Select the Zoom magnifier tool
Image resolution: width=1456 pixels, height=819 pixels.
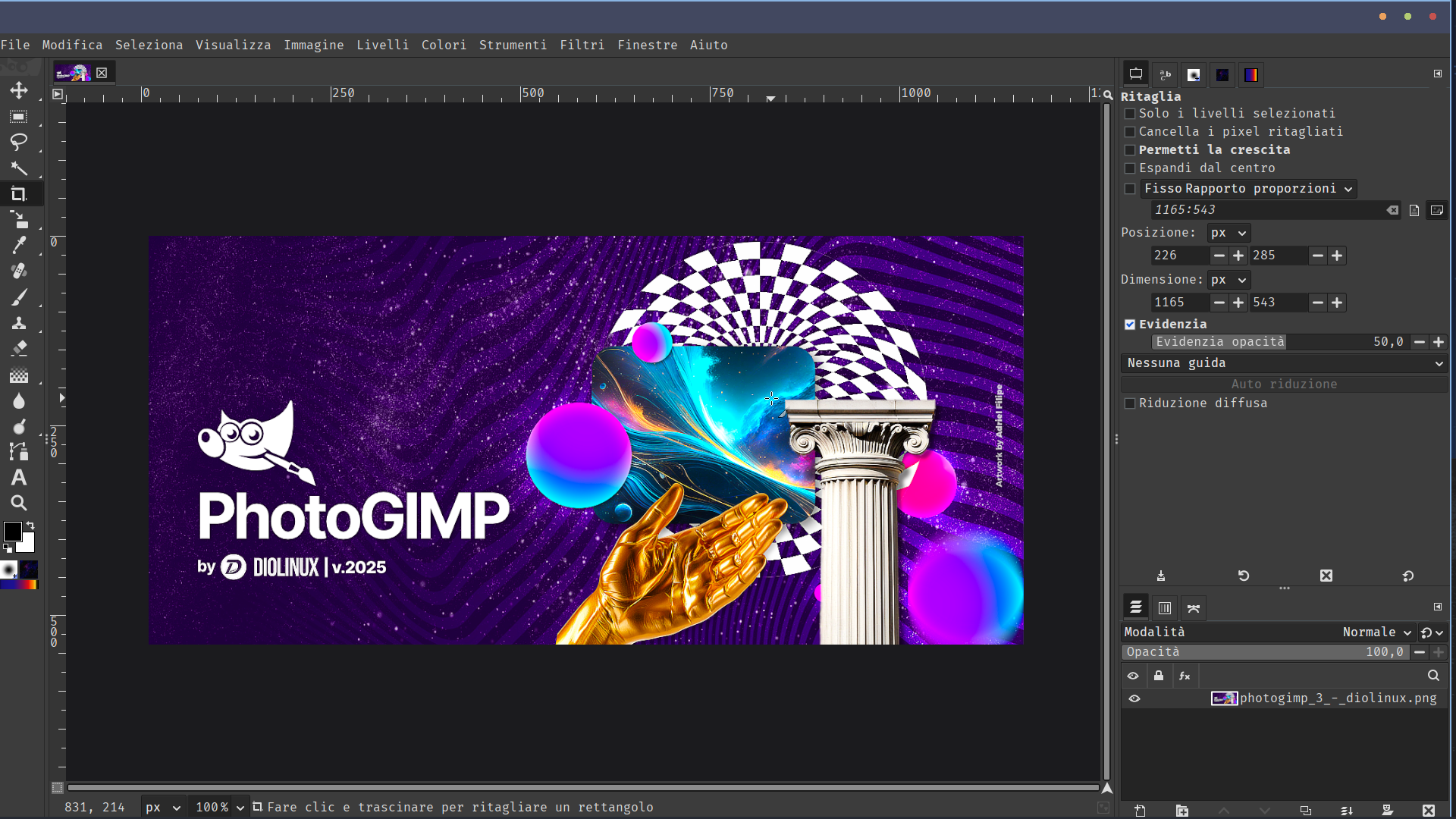pos(19,503)
